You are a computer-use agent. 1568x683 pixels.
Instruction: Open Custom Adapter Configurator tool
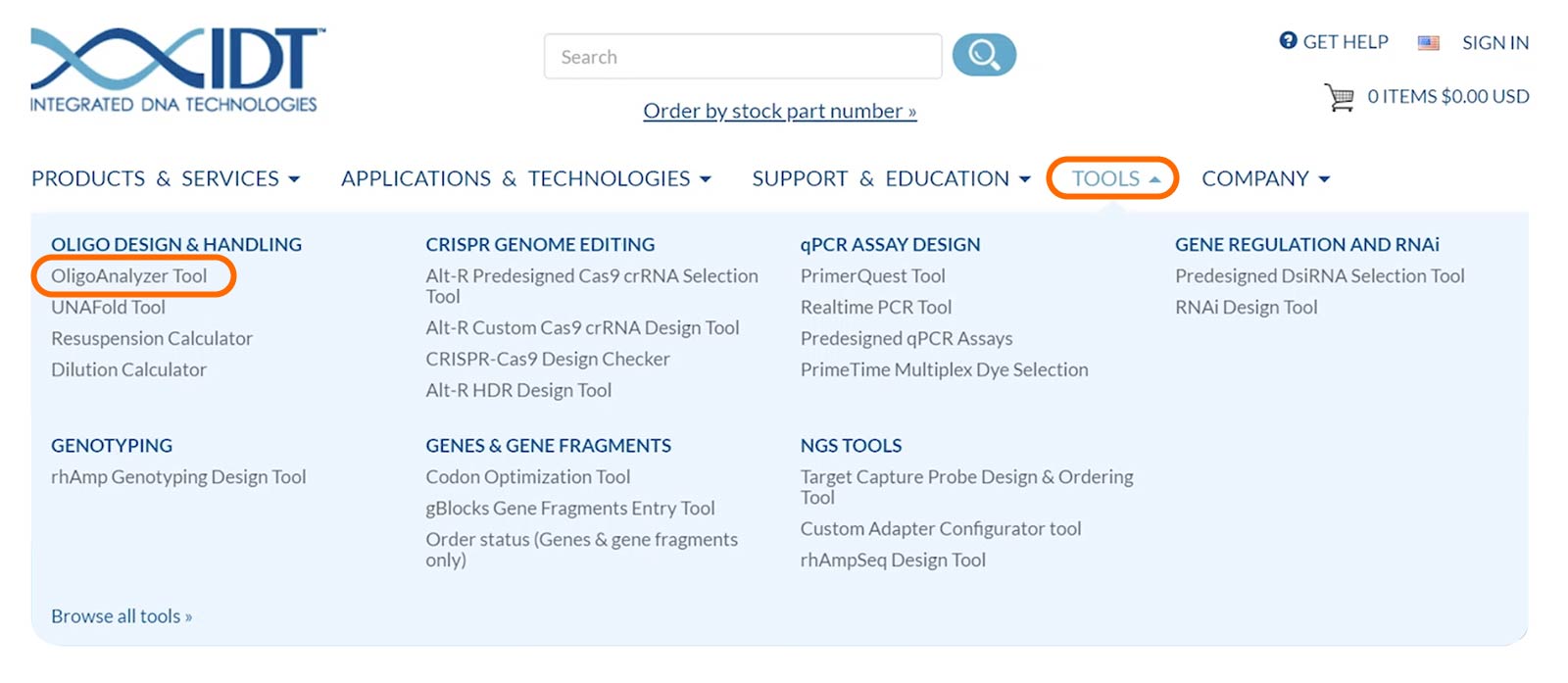(x=941, y=528)
